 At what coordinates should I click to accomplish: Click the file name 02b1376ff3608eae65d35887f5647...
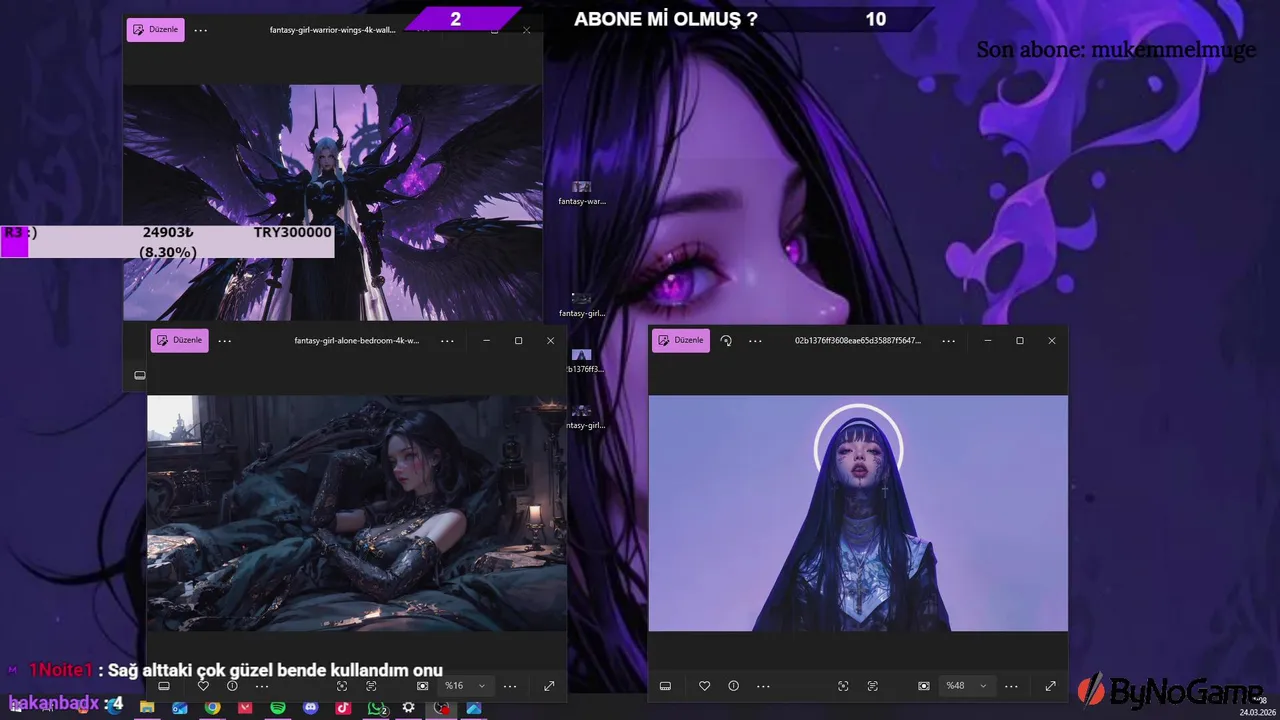[x=858, y=340]
